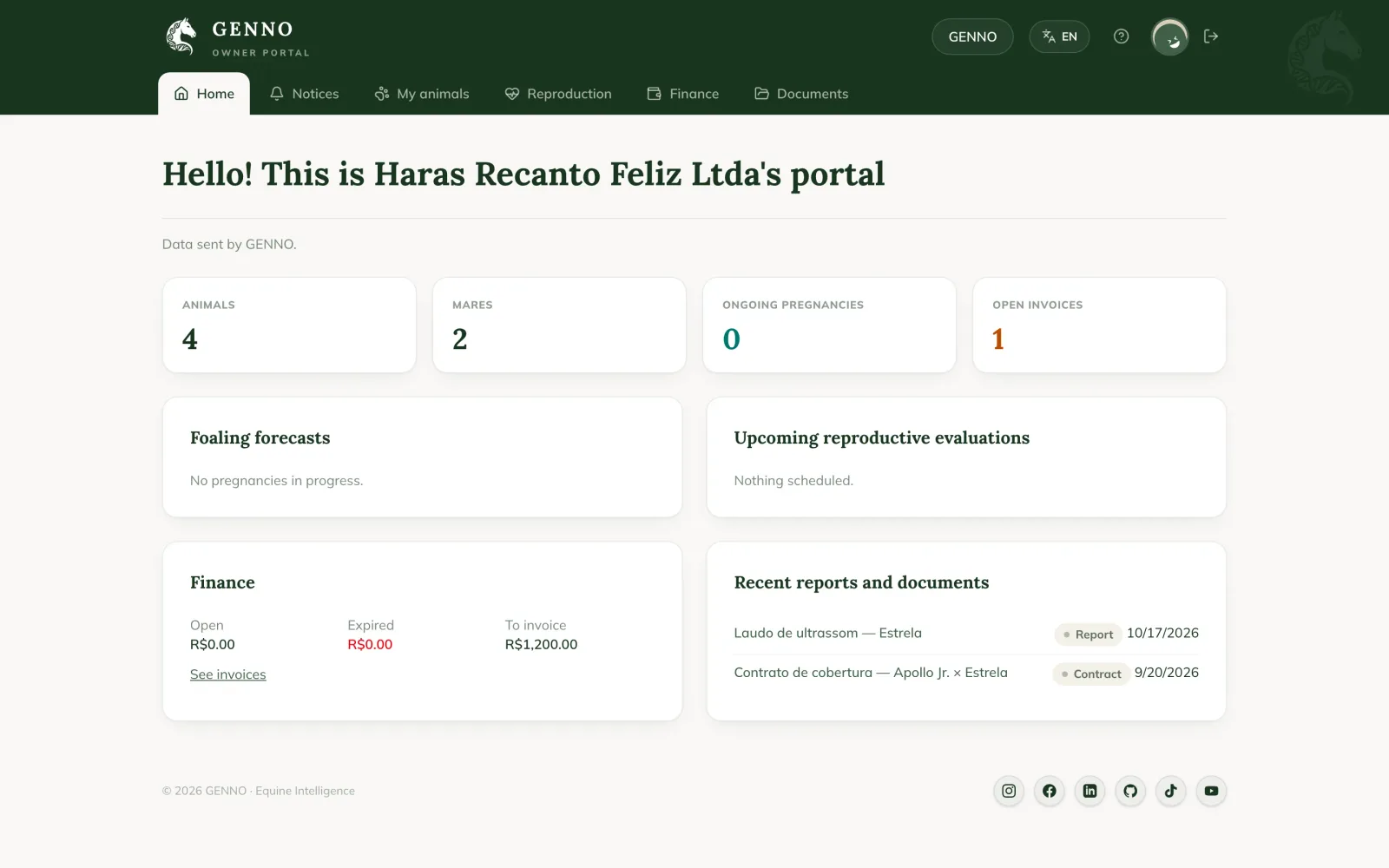Select the Home tab
This screenshot has width=1389, height=868.
point(204,94)
